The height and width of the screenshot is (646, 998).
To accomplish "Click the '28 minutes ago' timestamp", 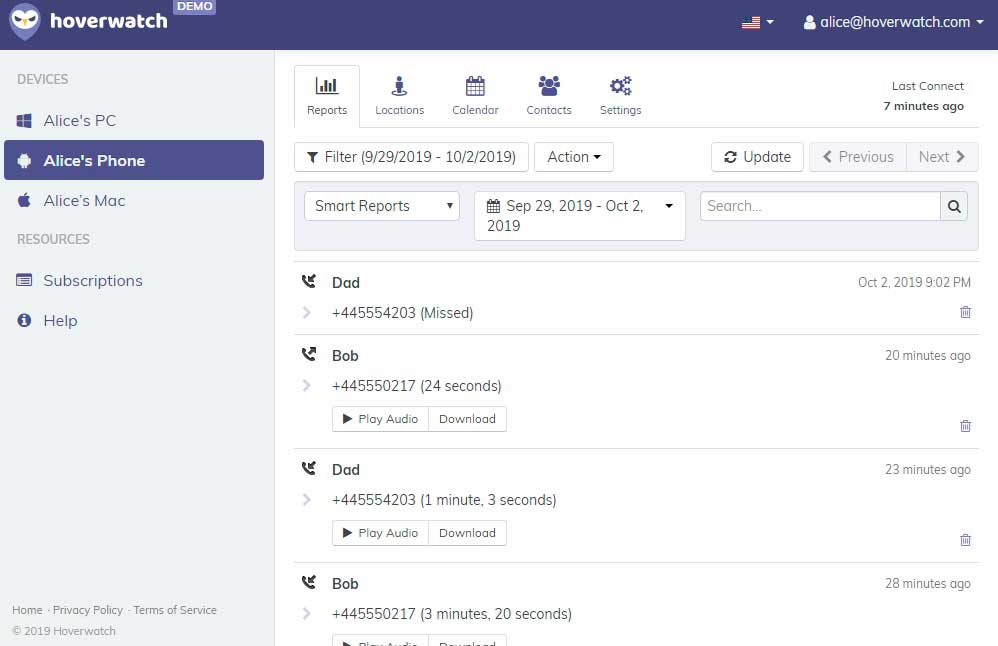I will [x=928, y=584].
